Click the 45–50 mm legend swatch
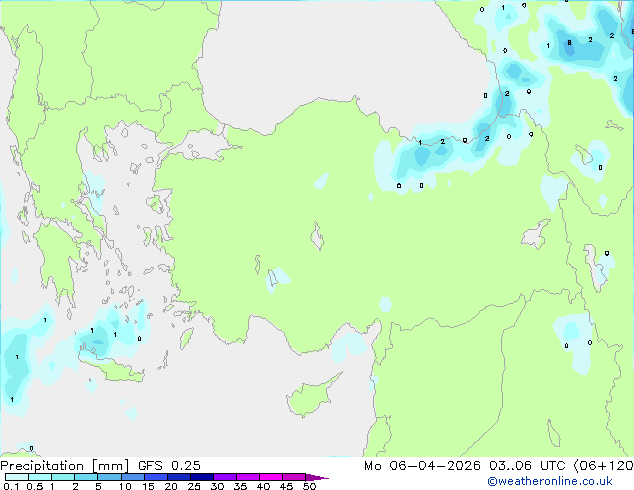This screenshot has height=490, width=634. (x=294, y=477)
